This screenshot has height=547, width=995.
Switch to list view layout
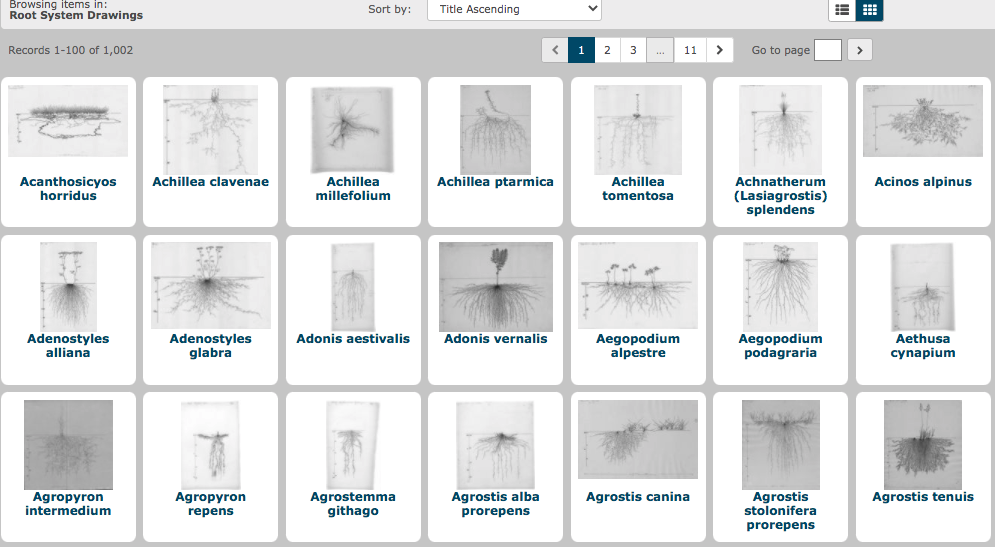pos(842,10)
